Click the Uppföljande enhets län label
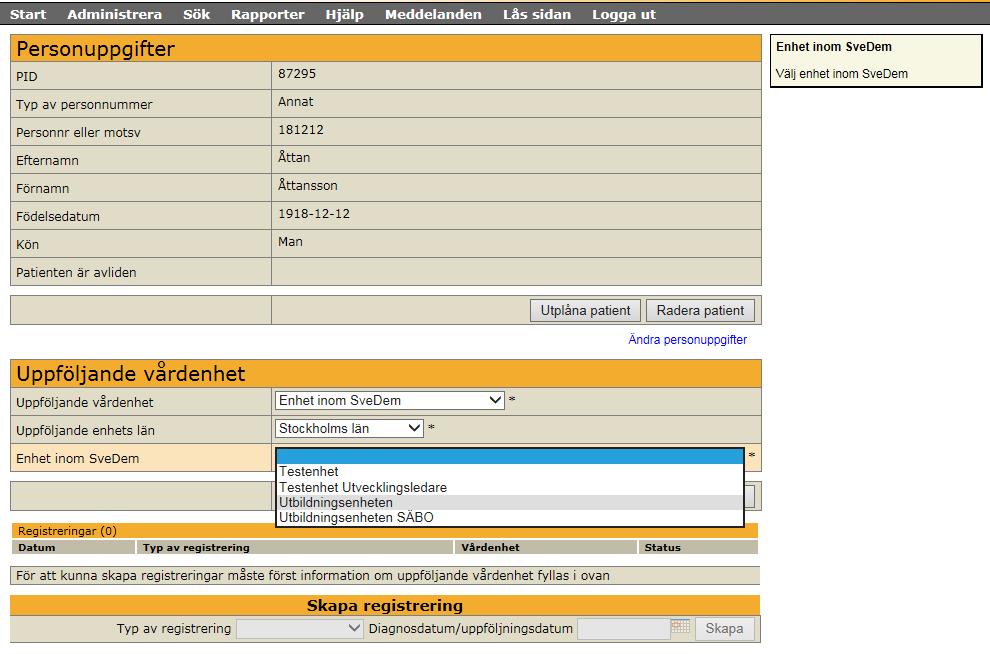Viewport: 990px width, 654px height. [x=85, y=431]
